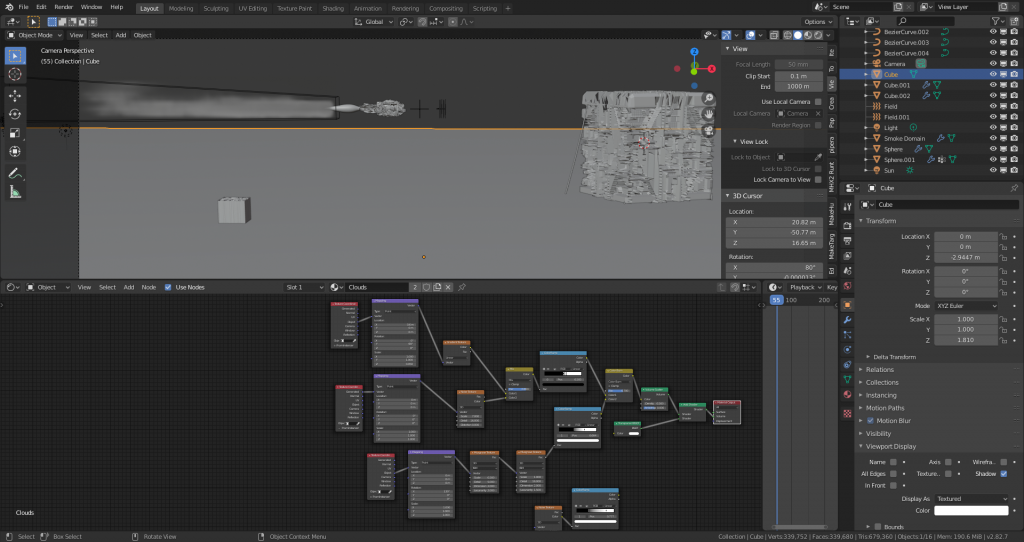Open the Render menu

(x=63, y=7)
